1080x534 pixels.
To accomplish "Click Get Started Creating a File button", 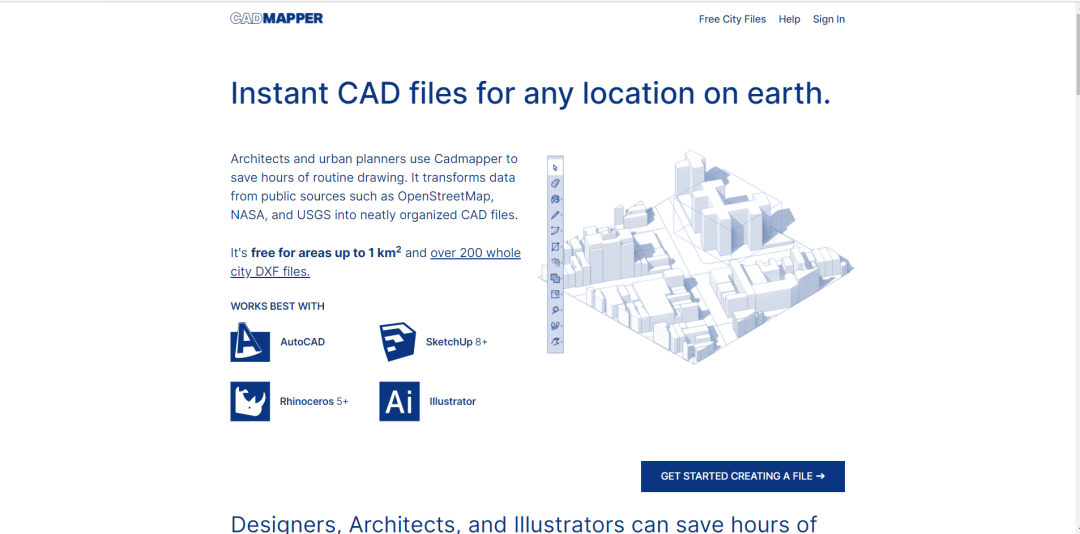I will click(742, 476).
